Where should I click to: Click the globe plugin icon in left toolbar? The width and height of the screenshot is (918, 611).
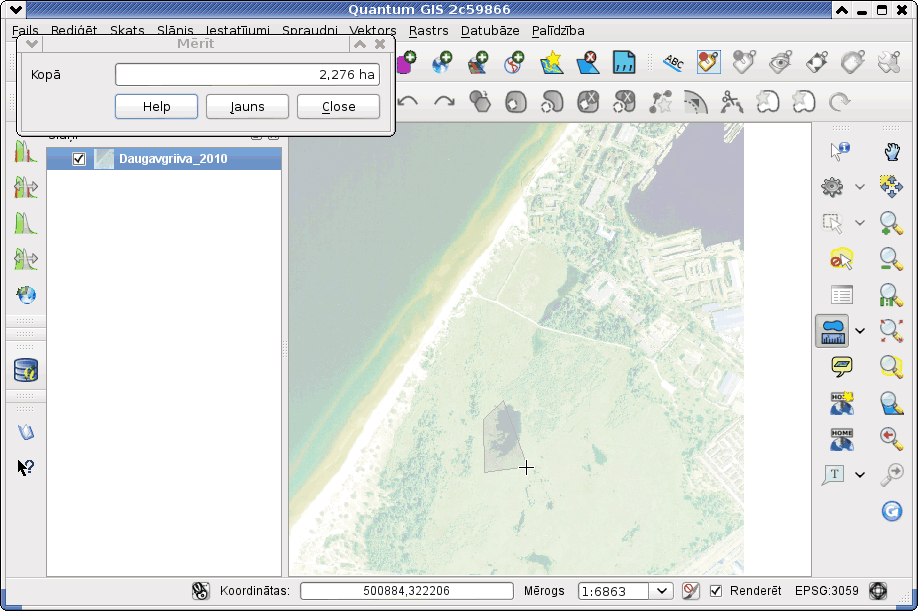26,294
